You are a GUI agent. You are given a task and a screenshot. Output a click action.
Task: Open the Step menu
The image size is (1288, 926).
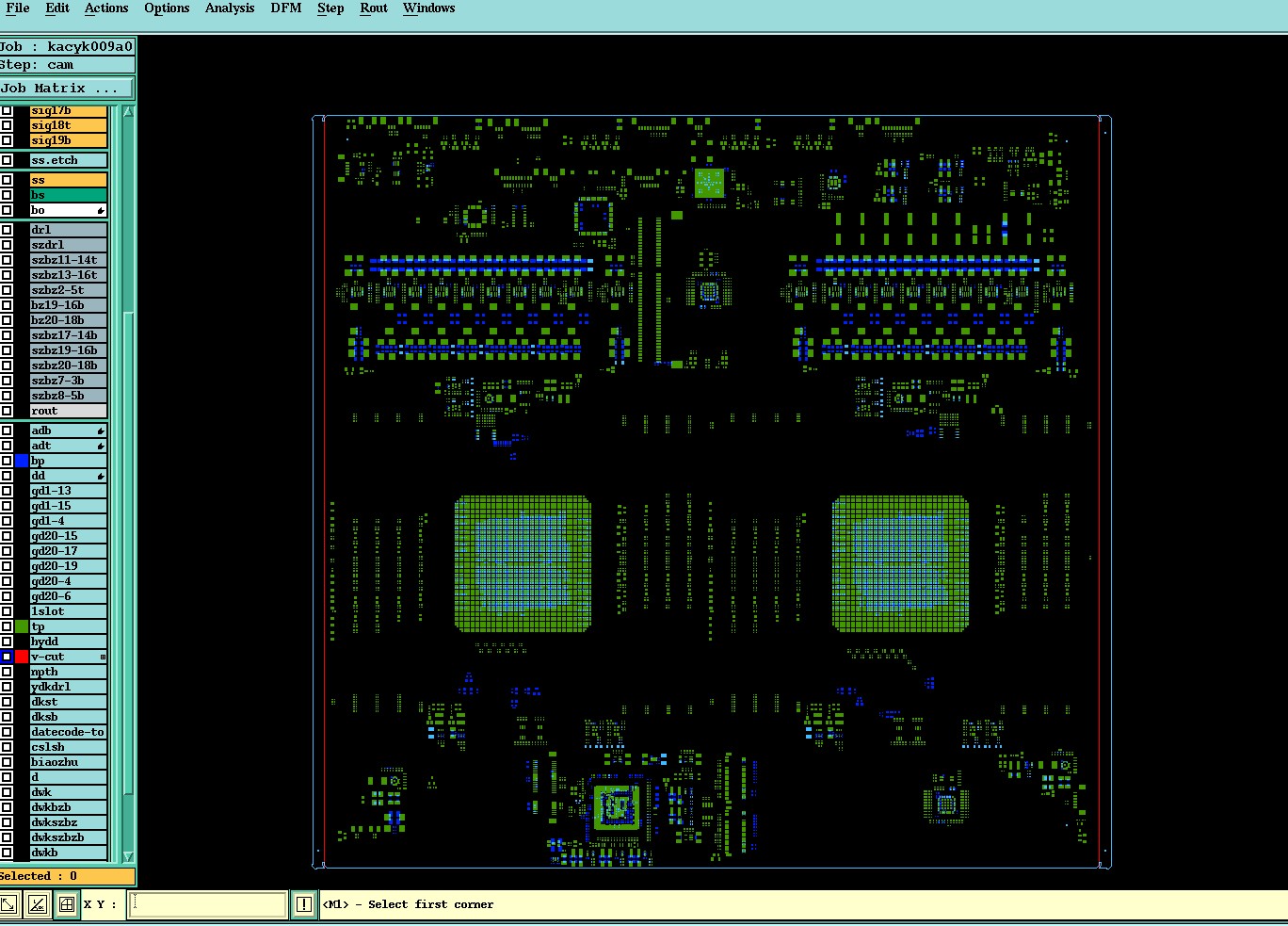(x=330, y=8)
